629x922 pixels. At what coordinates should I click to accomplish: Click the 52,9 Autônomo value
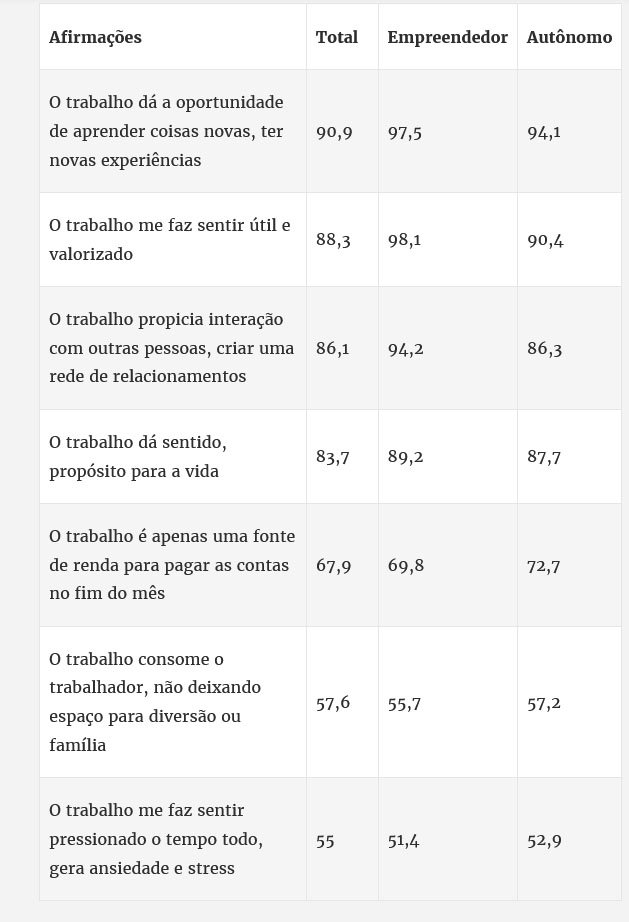pos(544,840)
